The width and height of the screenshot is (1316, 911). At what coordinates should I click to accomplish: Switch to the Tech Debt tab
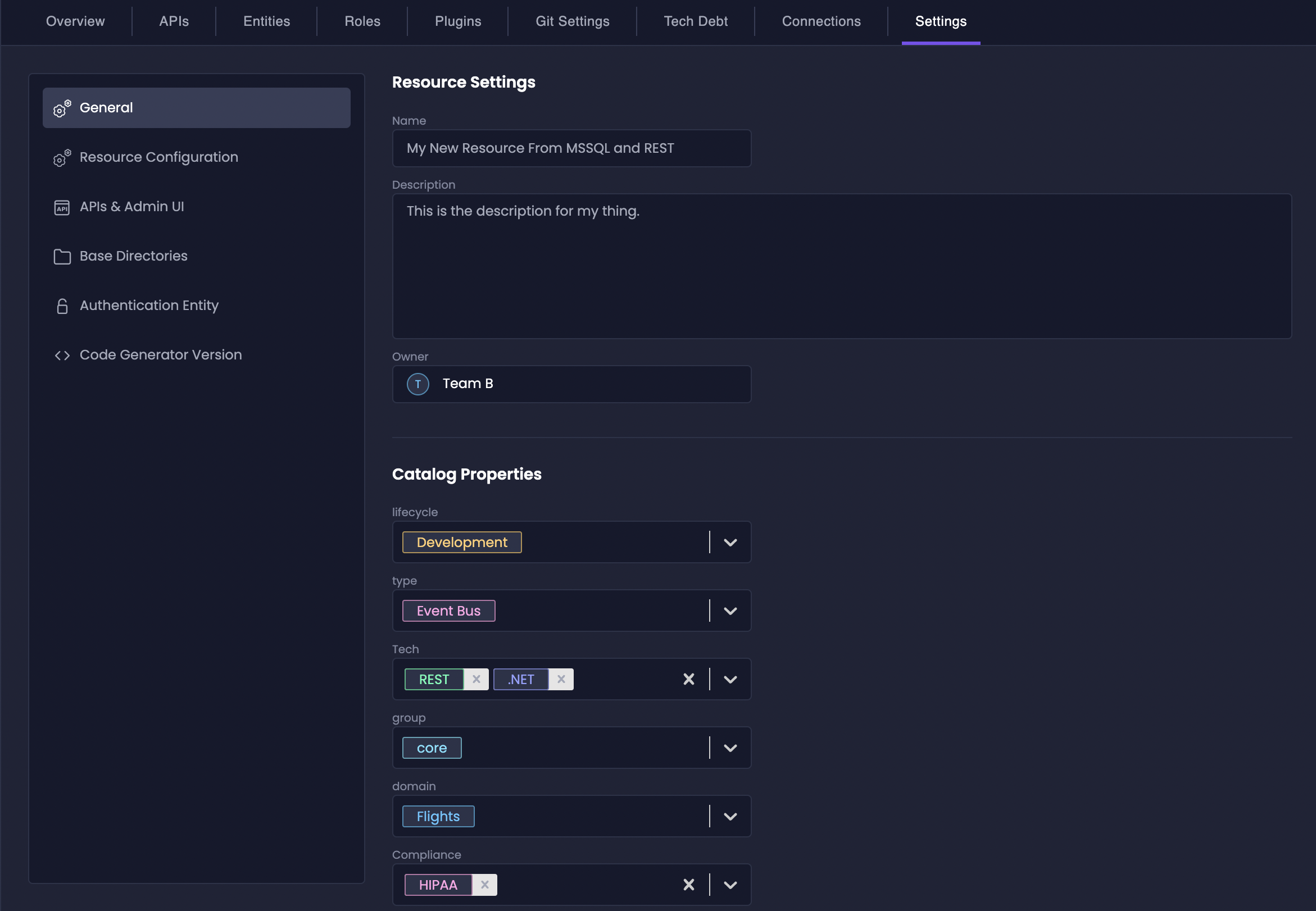pyautogui.click(x=695, y=21)
